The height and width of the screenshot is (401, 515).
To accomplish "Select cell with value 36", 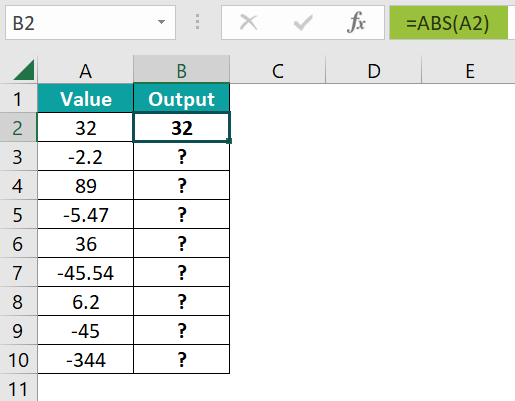I will (86, 244).
